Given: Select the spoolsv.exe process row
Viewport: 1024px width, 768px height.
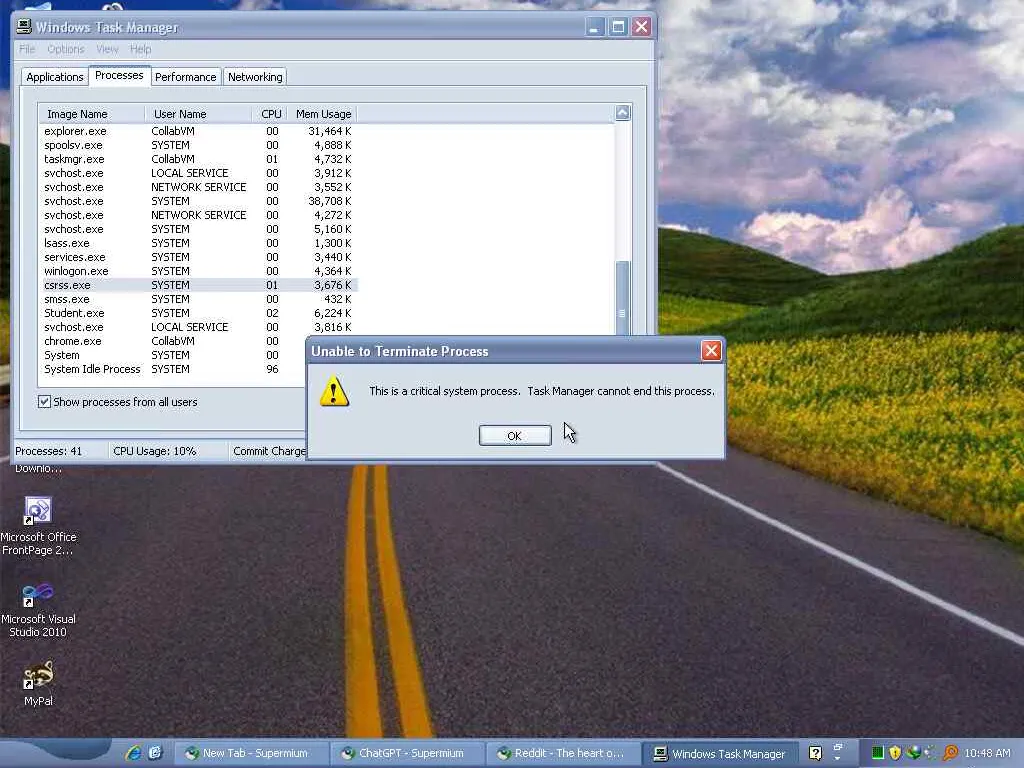Looking at the screenshot, I should [x=198, y=145].
